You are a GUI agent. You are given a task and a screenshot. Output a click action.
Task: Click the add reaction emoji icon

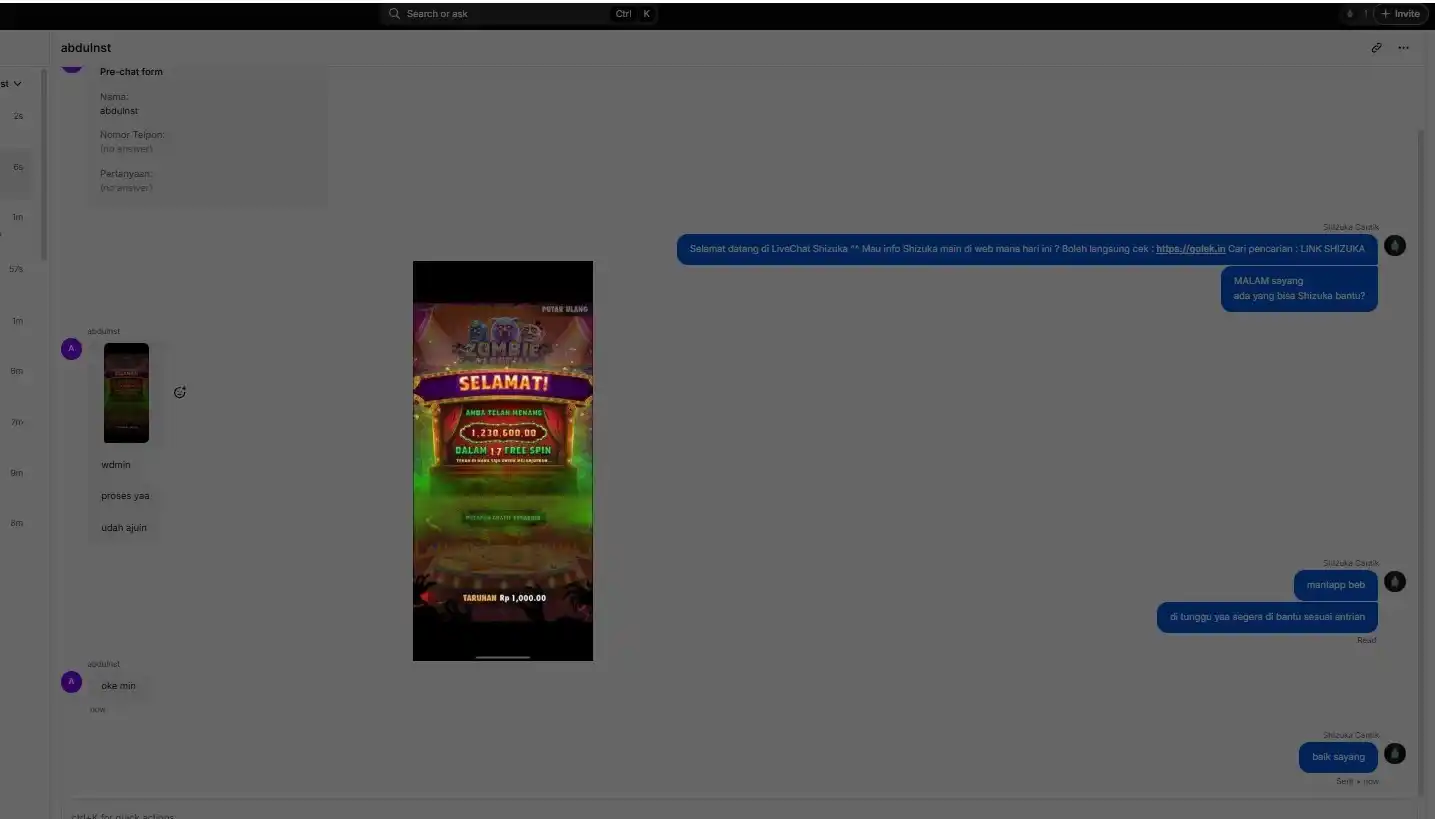click(x=180, y=392)
